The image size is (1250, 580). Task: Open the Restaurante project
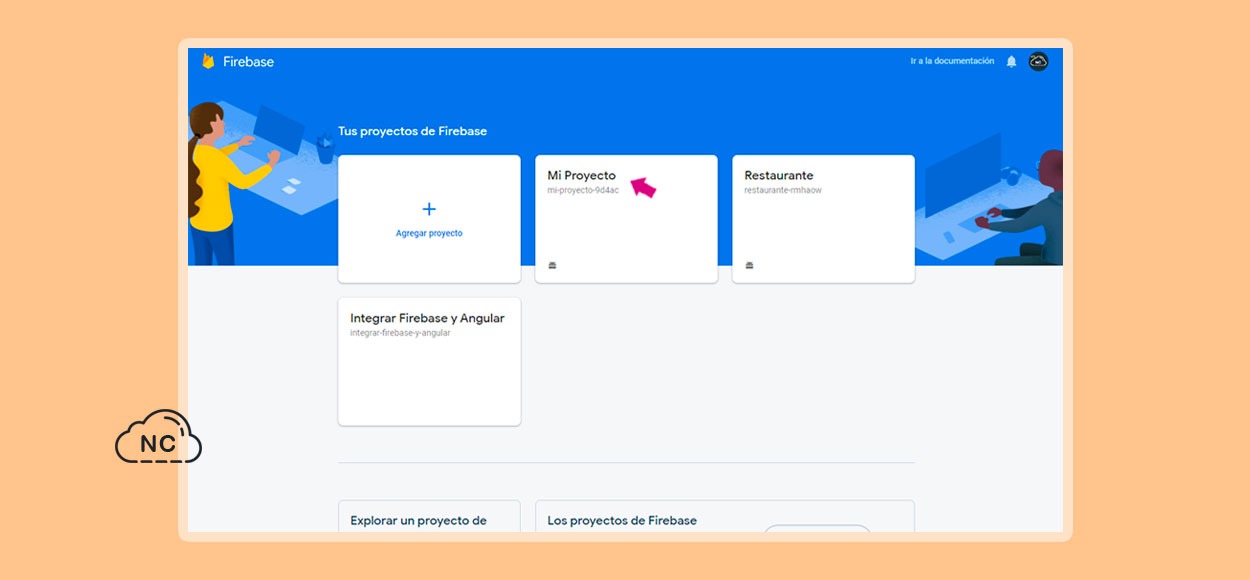(x=823, y=219)
